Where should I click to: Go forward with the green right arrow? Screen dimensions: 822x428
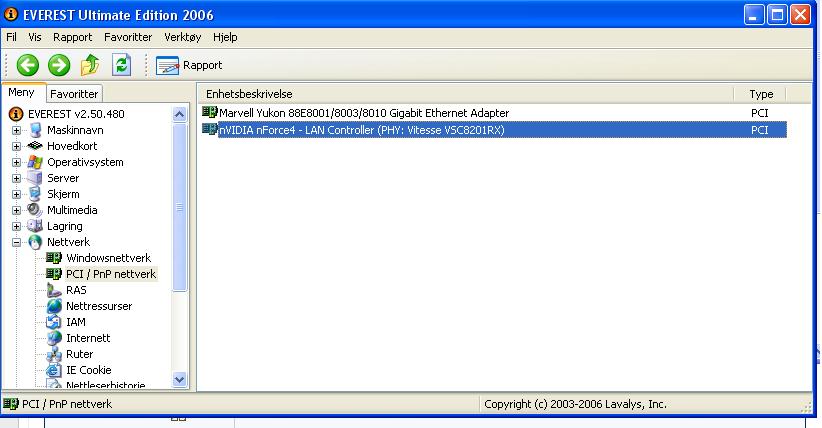click(x=59, y=65)
